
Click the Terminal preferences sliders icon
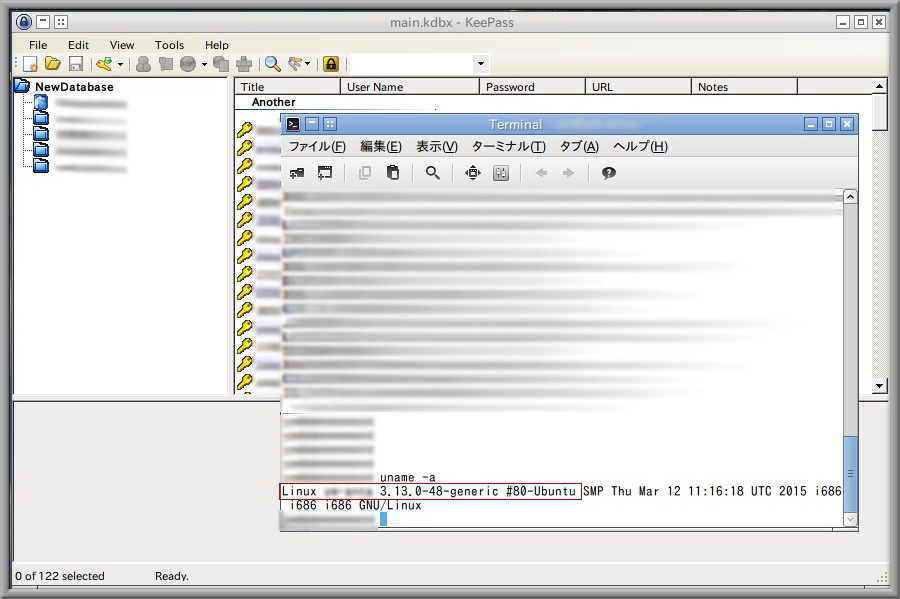point(501,173)
